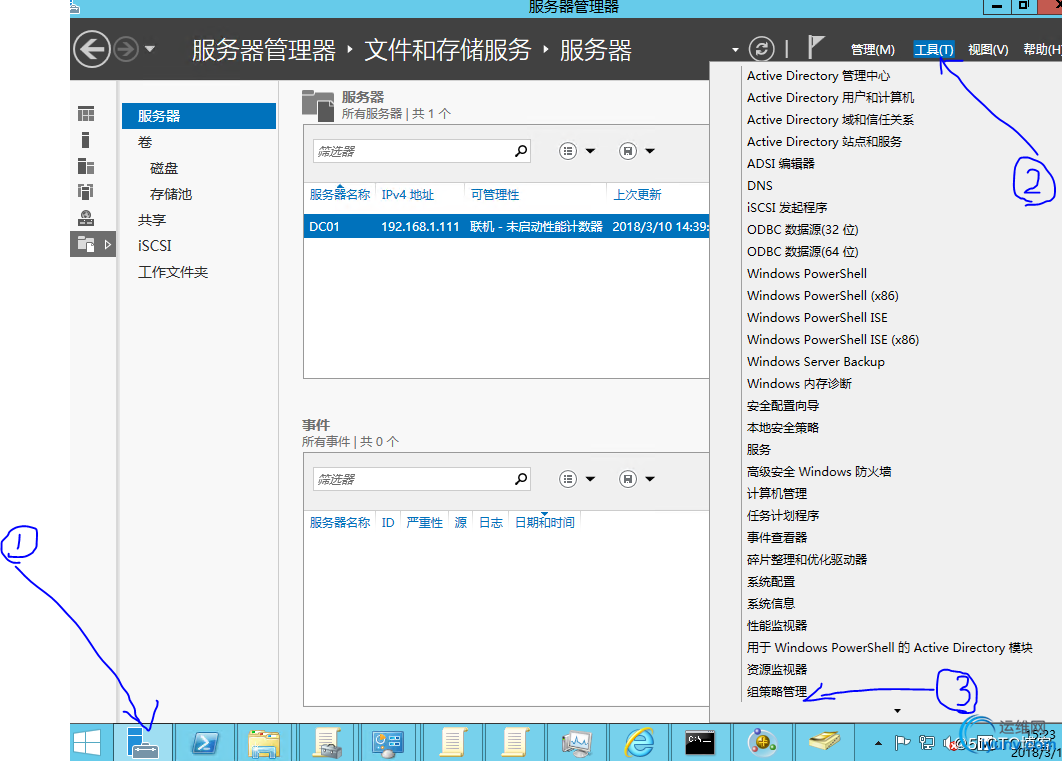Select 共享 in the navigation pane
This screenshot has height=761, width=1062.
(152, 220)
